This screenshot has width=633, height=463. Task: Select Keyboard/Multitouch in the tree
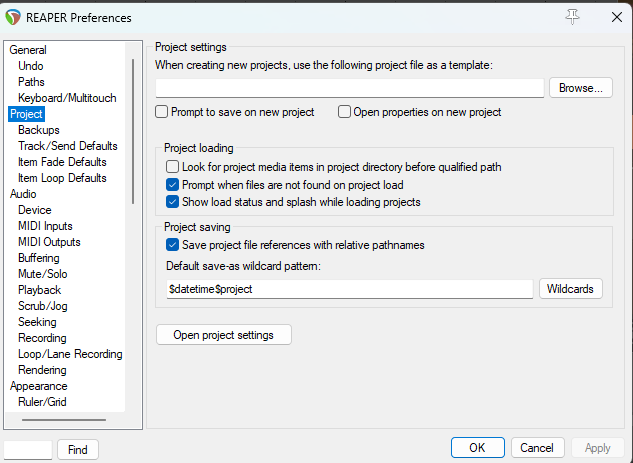click(x=67, y=98)
